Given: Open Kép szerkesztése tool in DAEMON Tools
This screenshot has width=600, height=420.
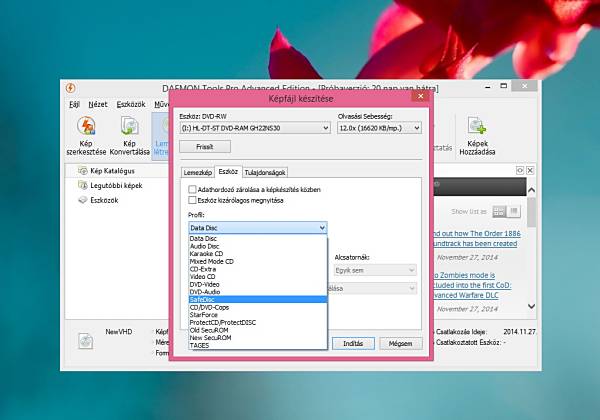Looking at the screenshot, I should click(x=86, y=136).
